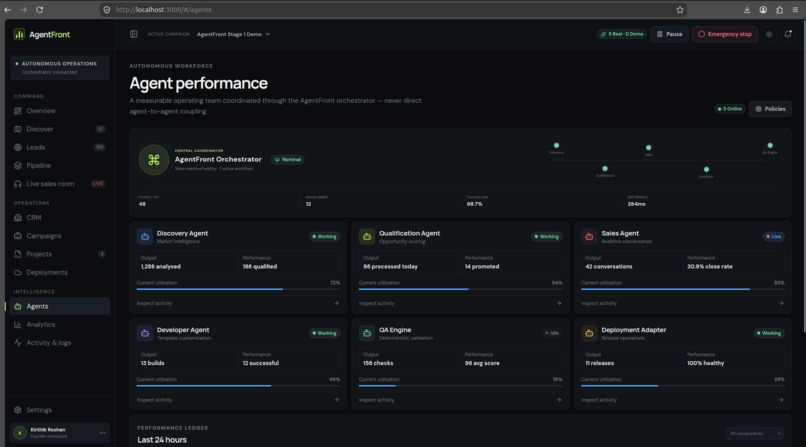Screen dimensions: 806x447
Task: Click the AgentFront logo icon
Action: [19, 34]
